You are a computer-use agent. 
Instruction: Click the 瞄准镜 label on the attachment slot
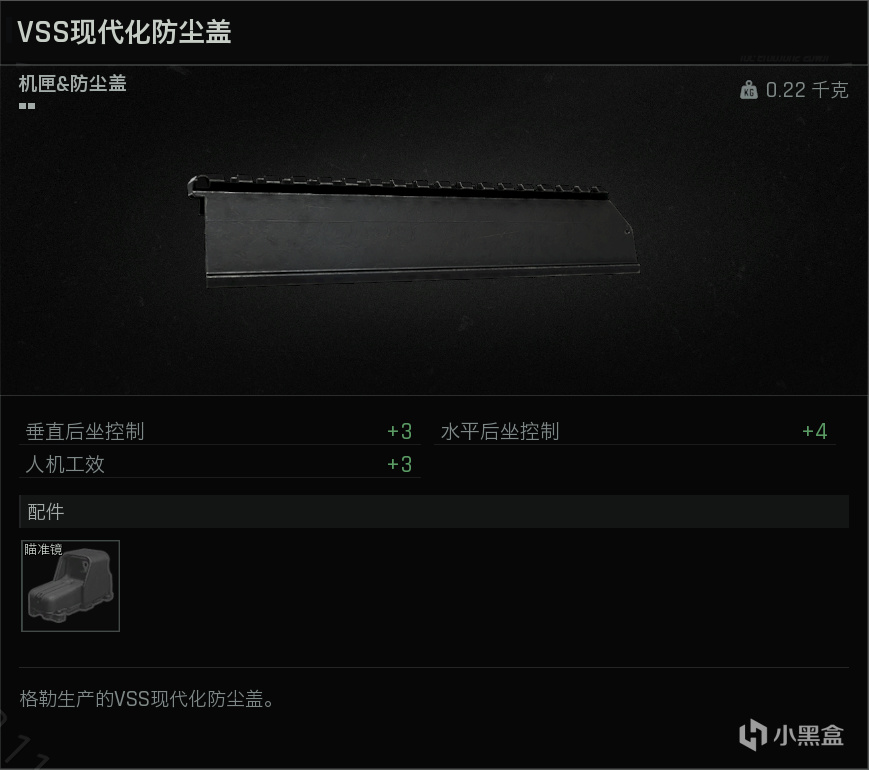pyautogui.click(x=43, y=549)
